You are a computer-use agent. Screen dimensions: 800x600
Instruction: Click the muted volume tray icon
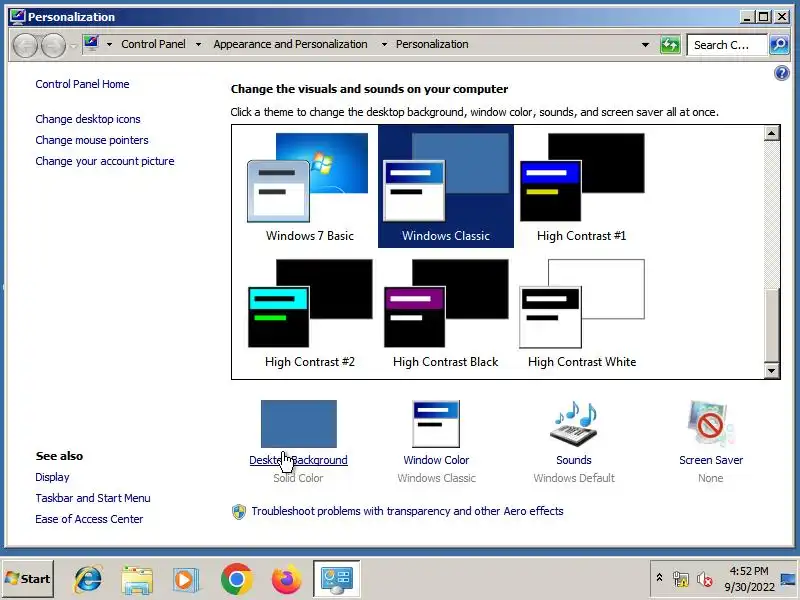point(705,579)
